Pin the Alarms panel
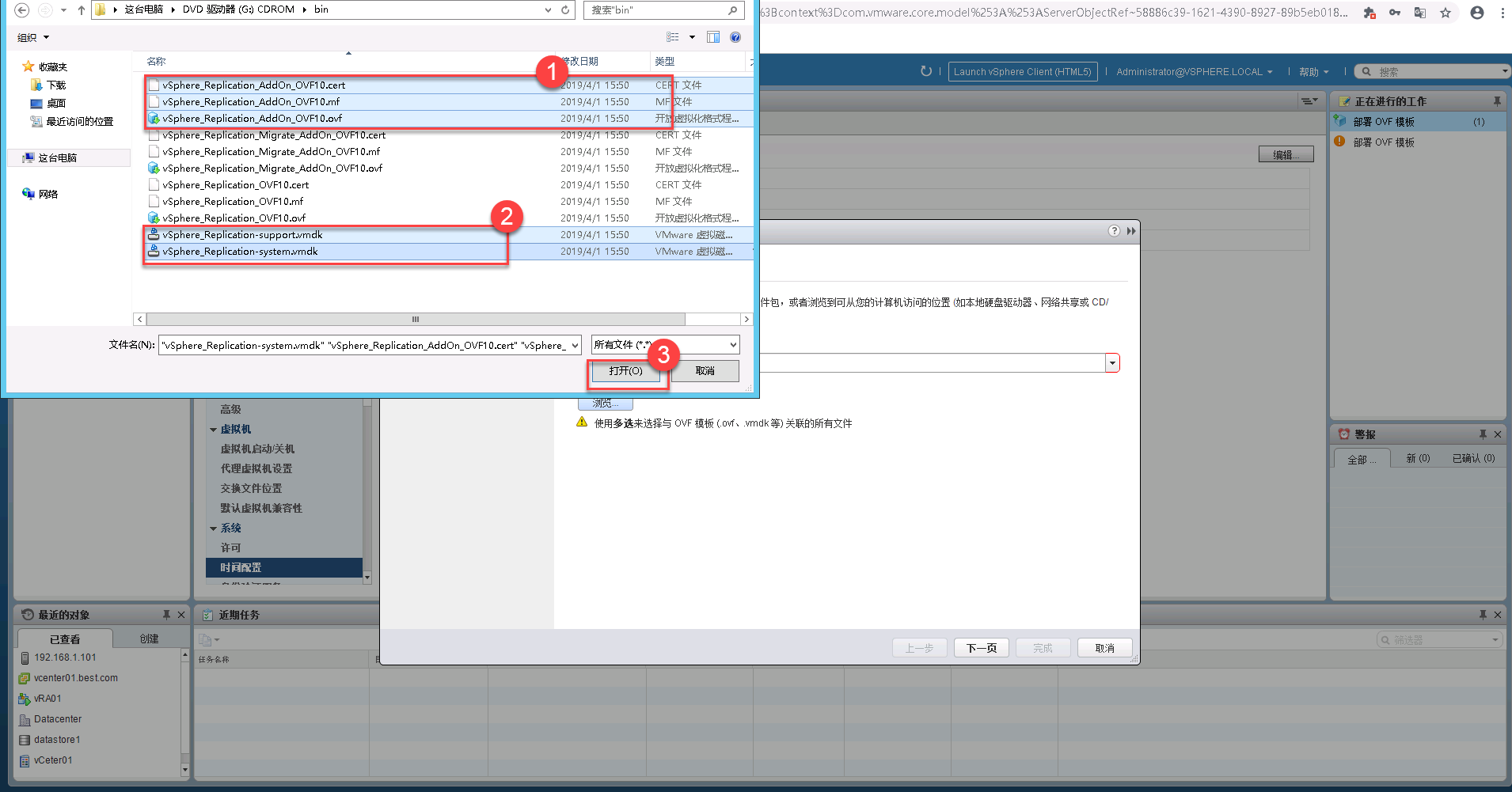Image resolution: width=1512 pixels, height=792 pixels. pyautogui.click(x=1483, y=434)
